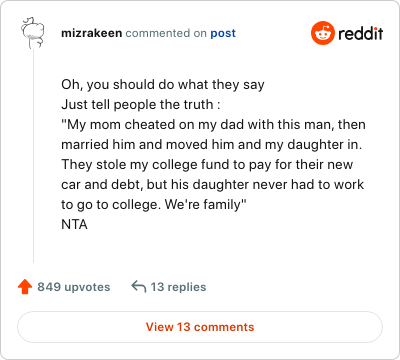400x360 pixels.
Task: Click the reddit wordmark text
Action: point(361,33)
